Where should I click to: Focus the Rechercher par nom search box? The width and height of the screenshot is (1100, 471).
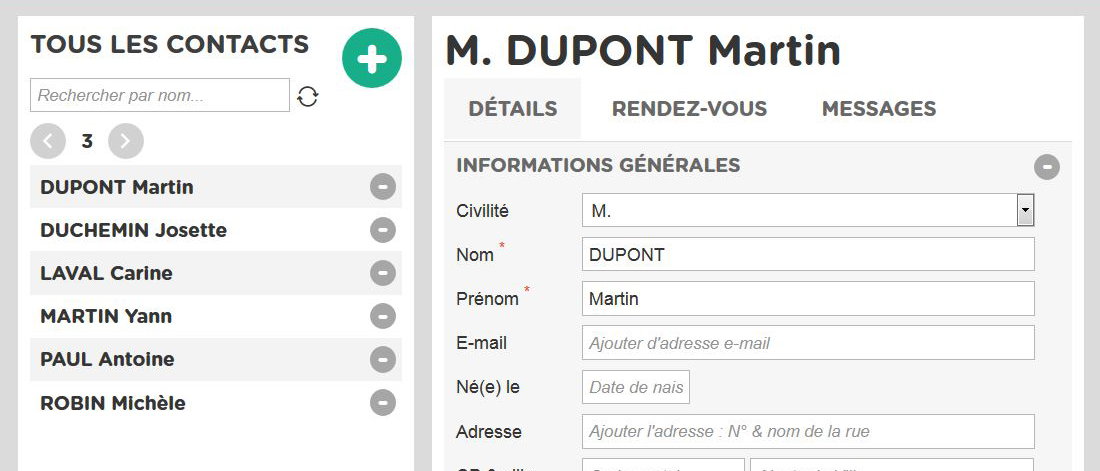pos(160,95)
